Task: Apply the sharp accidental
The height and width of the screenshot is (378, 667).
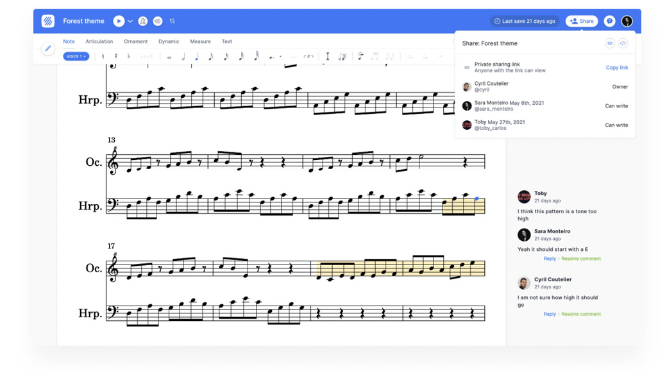Action: tap(116, 56)
